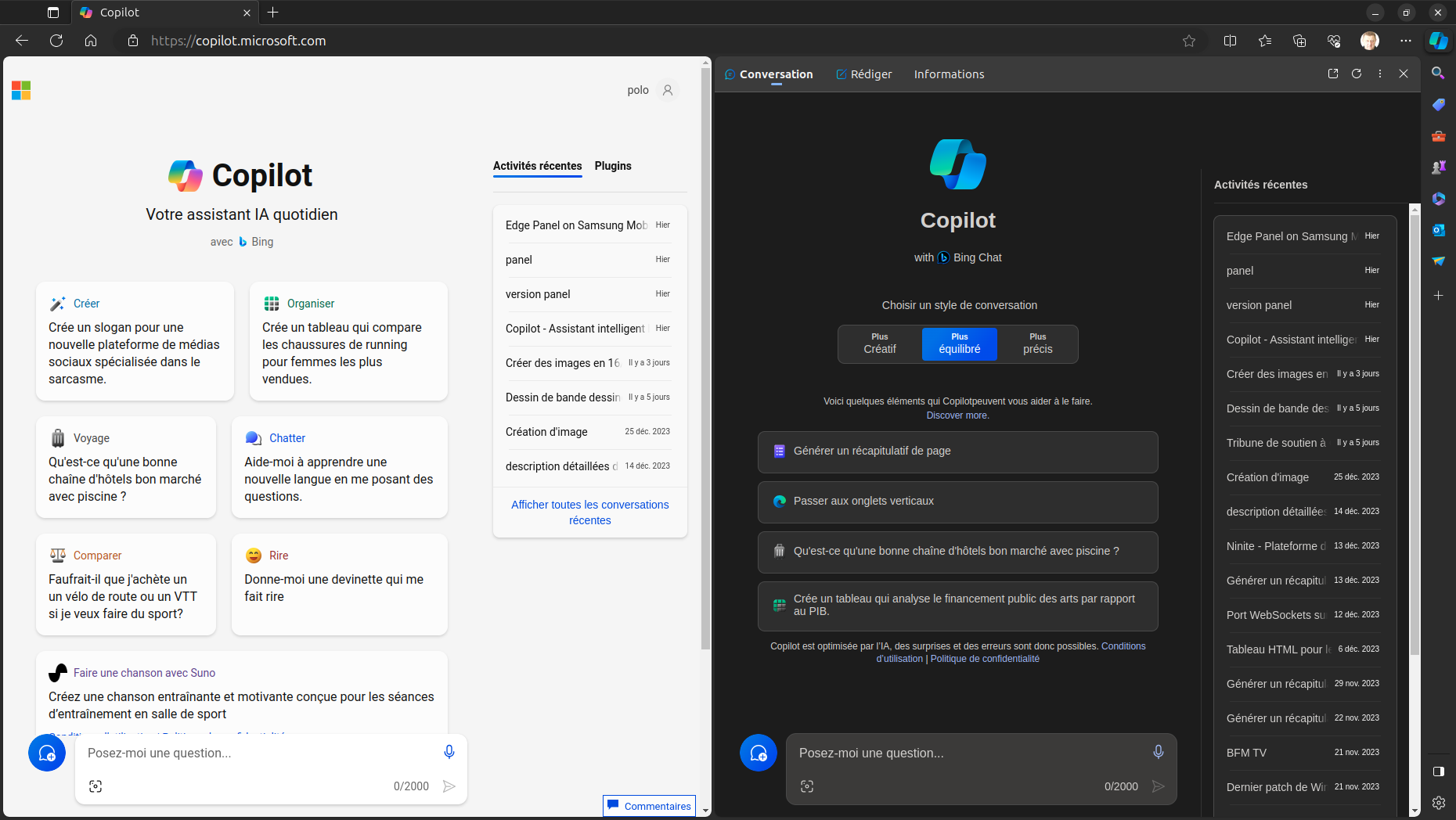Add a sidebar app with plus icon
1456x820 pixels.
[x=1438, y=295]
